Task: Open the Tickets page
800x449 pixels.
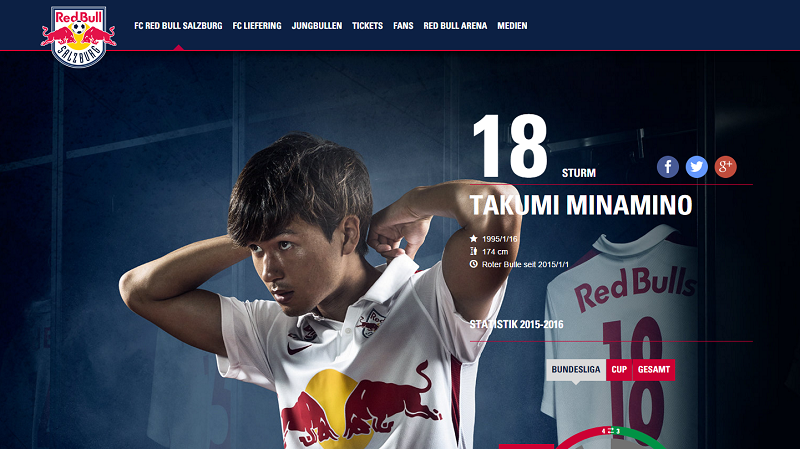Action: coord(367,26)
